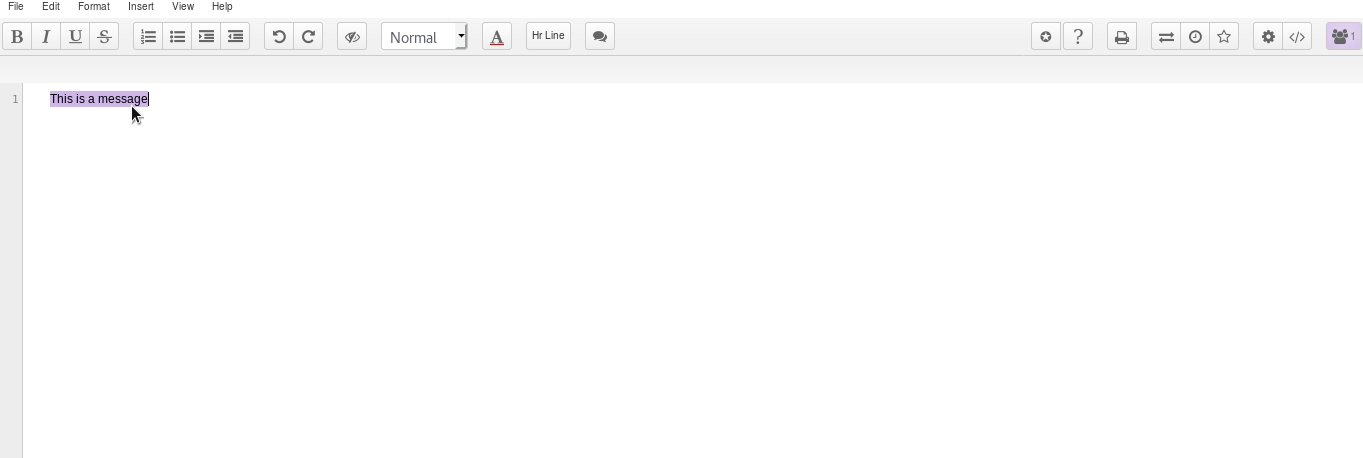The image size is (1363, 458).
Task: Print the pad with the printer icon
Action: [x=1122, y=37]
